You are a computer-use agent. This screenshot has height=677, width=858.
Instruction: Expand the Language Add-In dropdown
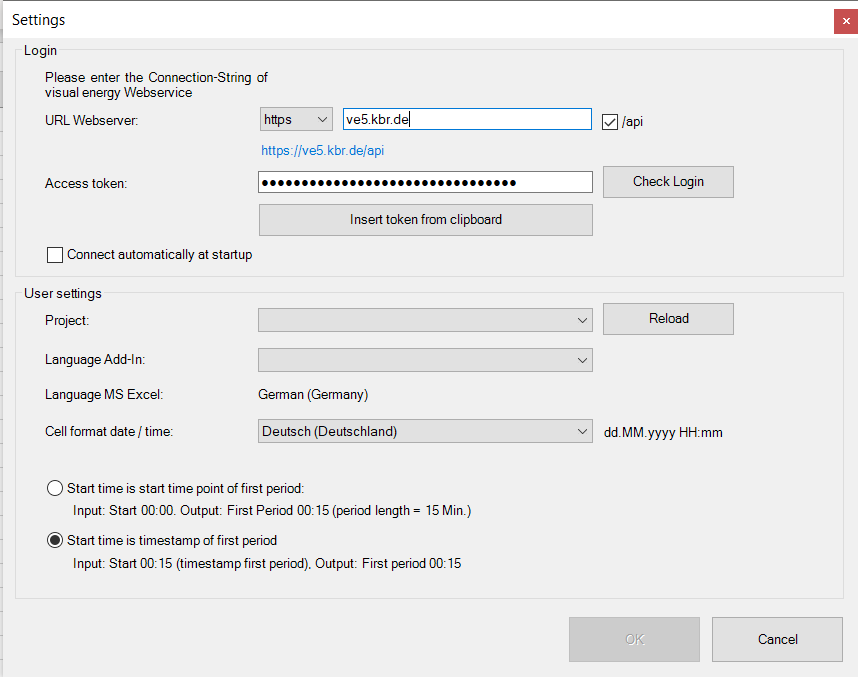pyautogui.click(x=425, y=360)
